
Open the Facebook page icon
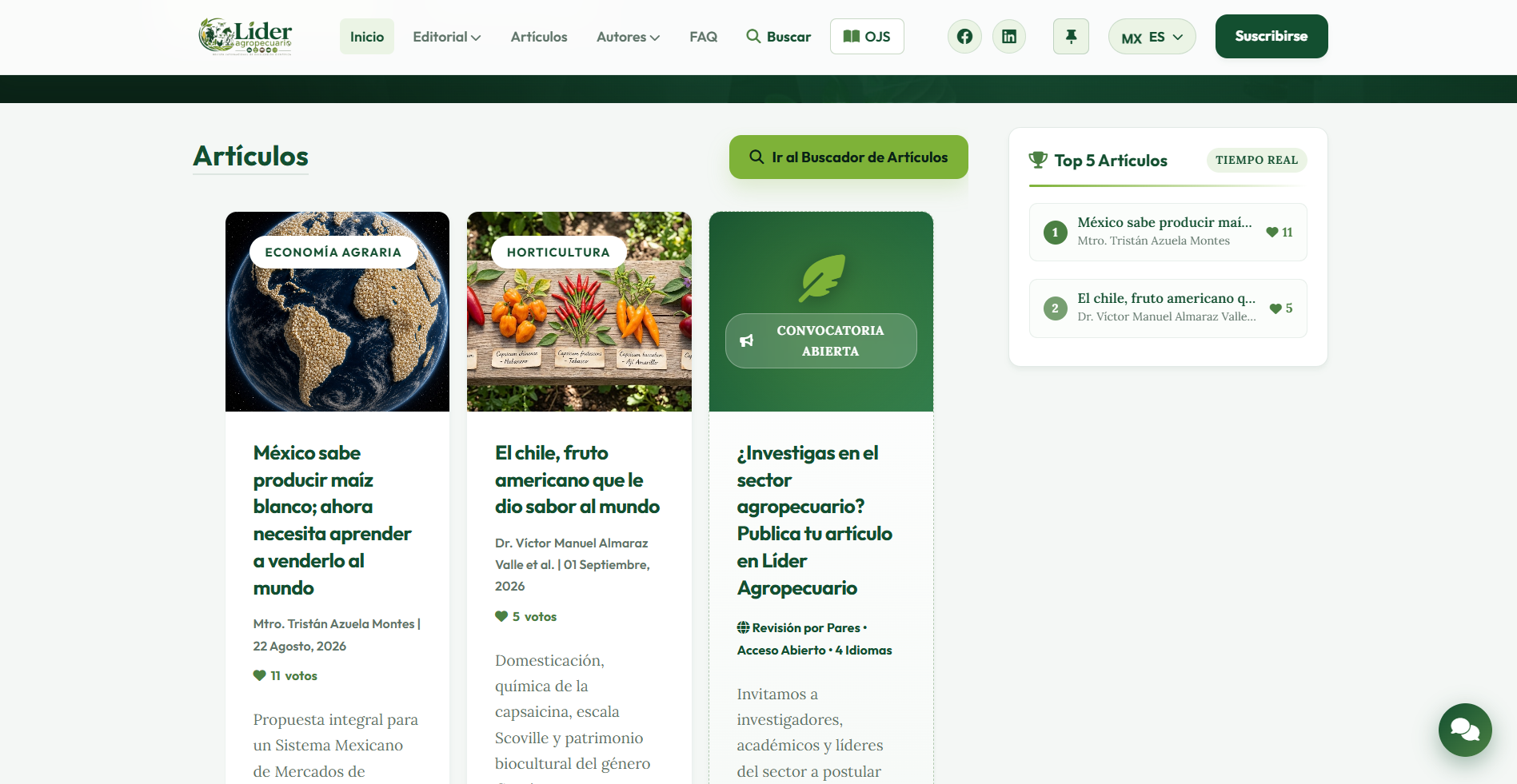tap(964, 37)
